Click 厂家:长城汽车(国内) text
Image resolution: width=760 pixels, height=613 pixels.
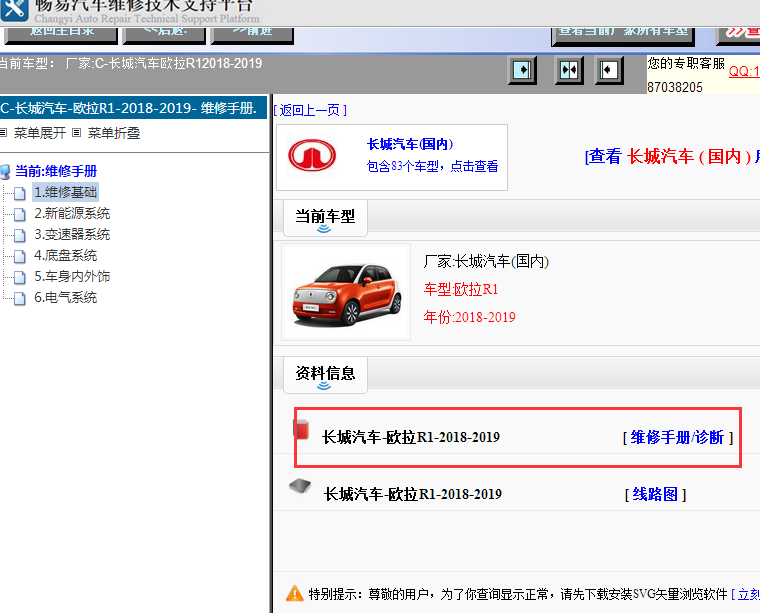point(486,262)
